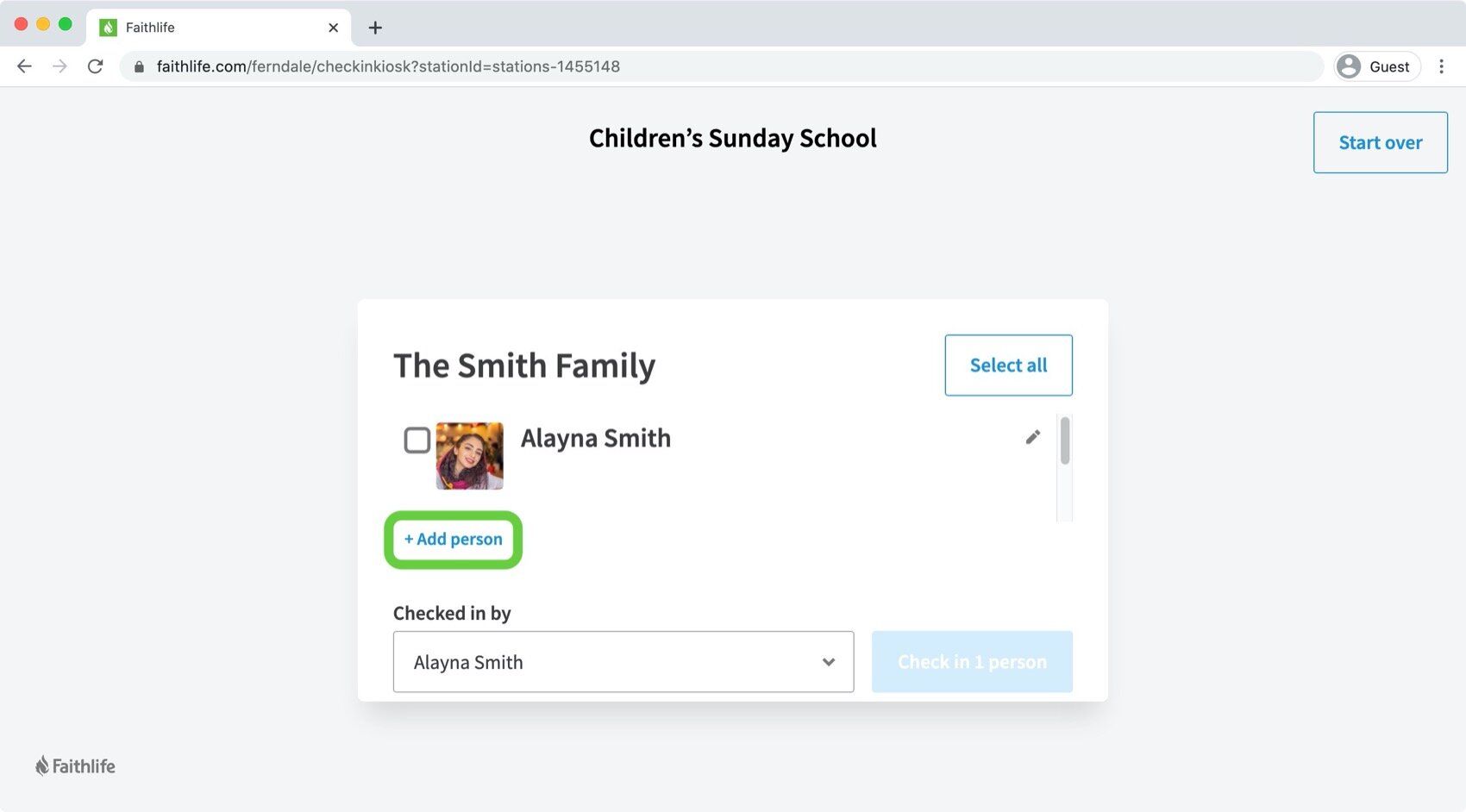
Task: Click the lock icon in address bar
Action: [139, 66]
